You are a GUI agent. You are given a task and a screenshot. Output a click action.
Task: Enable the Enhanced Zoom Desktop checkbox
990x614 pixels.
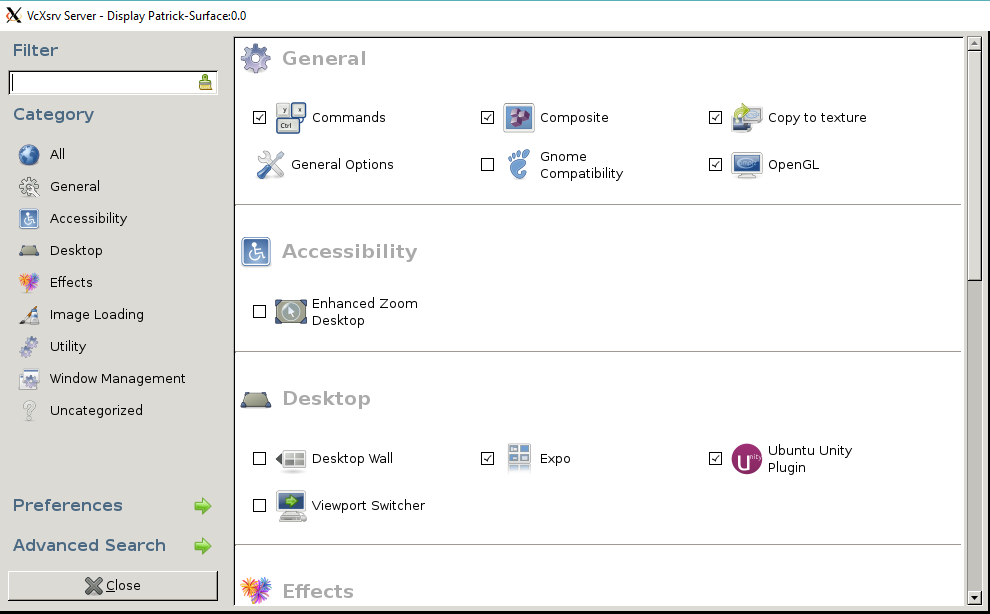click(x=259, y=311)
